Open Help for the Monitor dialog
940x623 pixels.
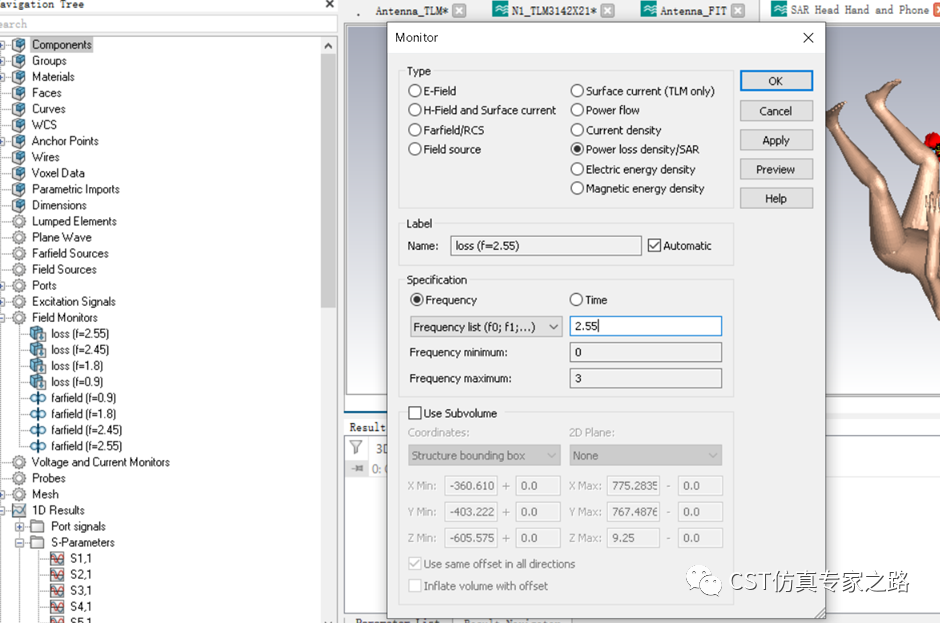tap(776, 198)
